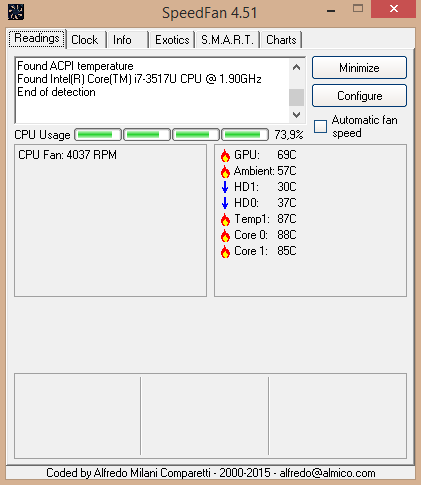The width and height of the screenshot is (421, 485).
Task: Click the blue down arrow beside HD0
Action: (225, 203)
